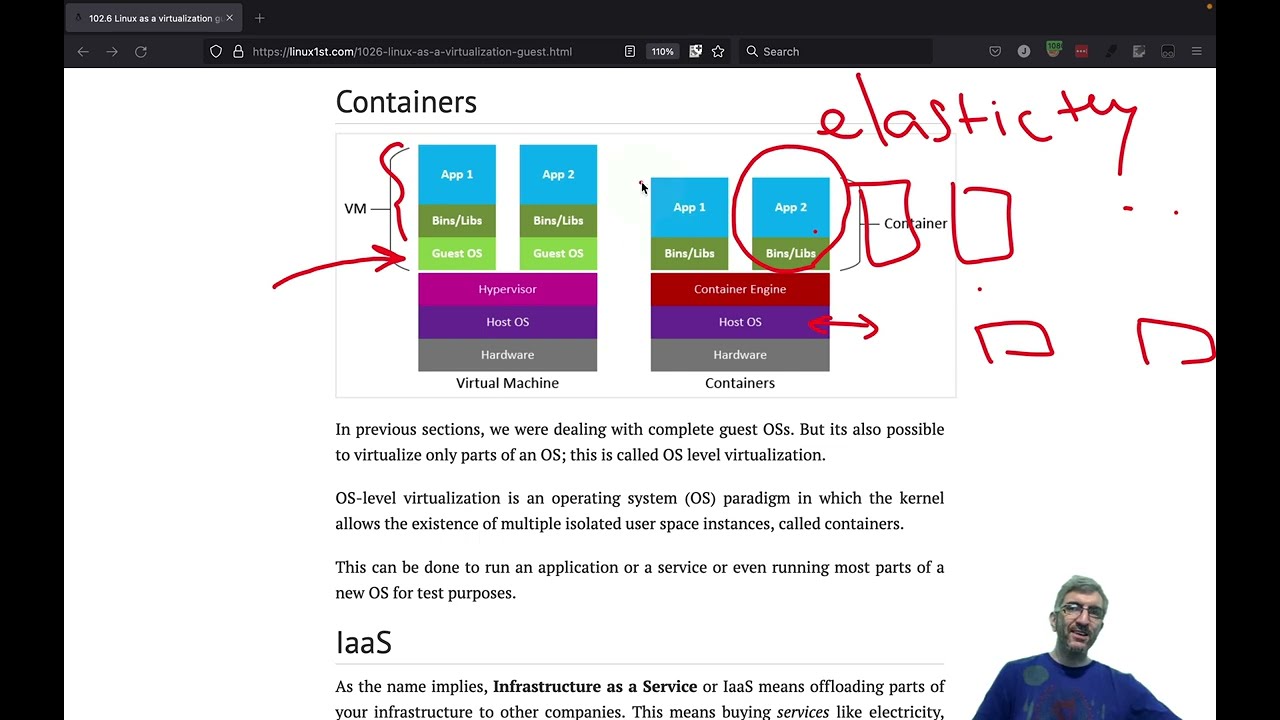Open the grey screenshot extension icon
1280x720 pixels.
(1139, 51)
